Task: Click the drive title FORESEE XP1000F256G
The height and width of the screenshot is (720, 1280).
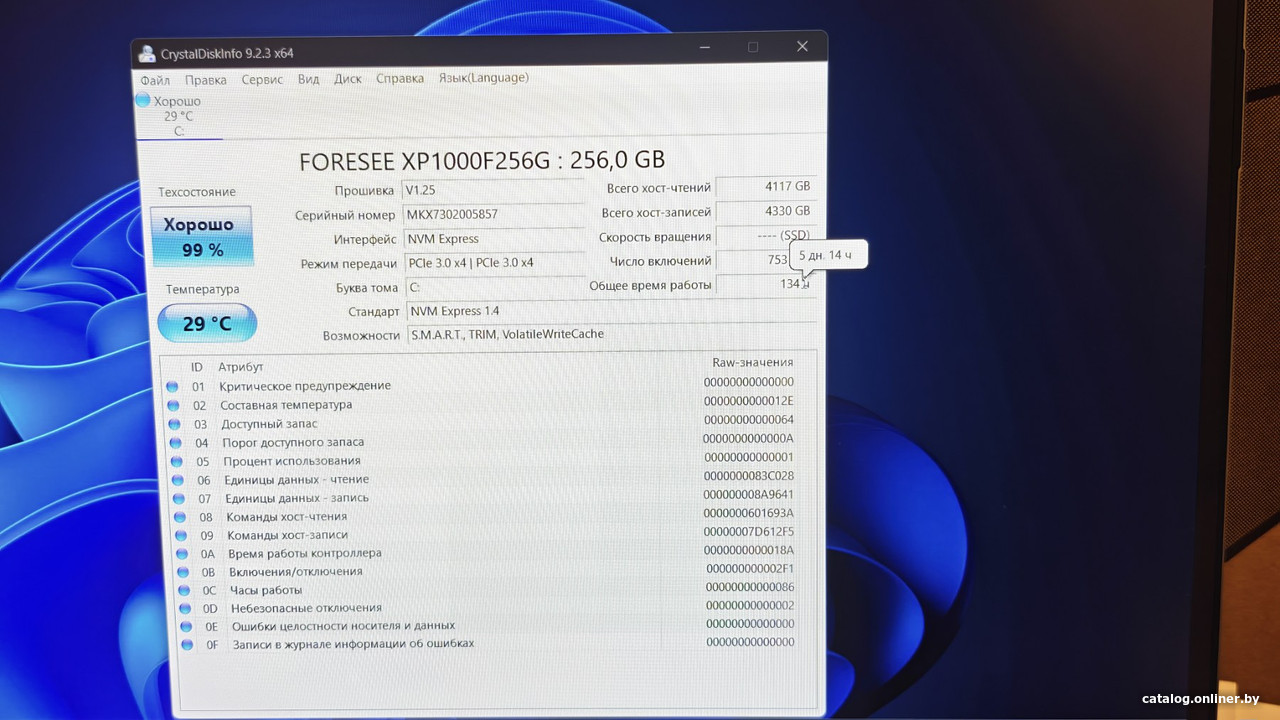Action: (x=482, y=160)
